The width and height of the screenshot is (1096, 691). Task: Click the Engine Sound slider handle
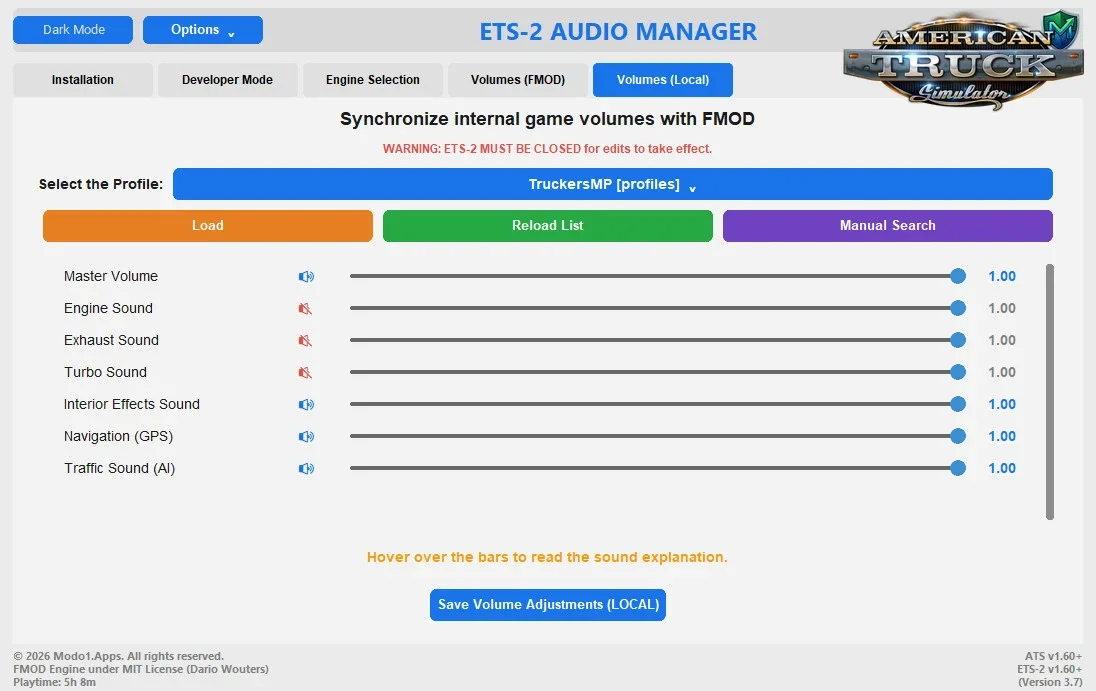958,308
